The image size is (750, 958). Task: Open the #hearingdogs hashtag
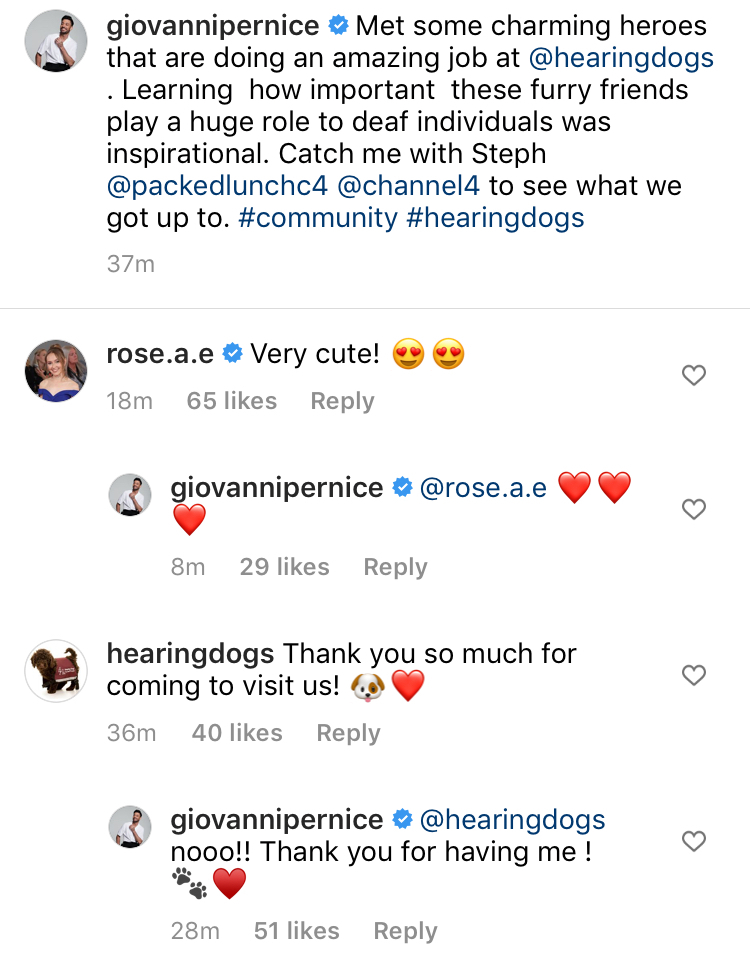pyautogui.click(x=495, y=218)
